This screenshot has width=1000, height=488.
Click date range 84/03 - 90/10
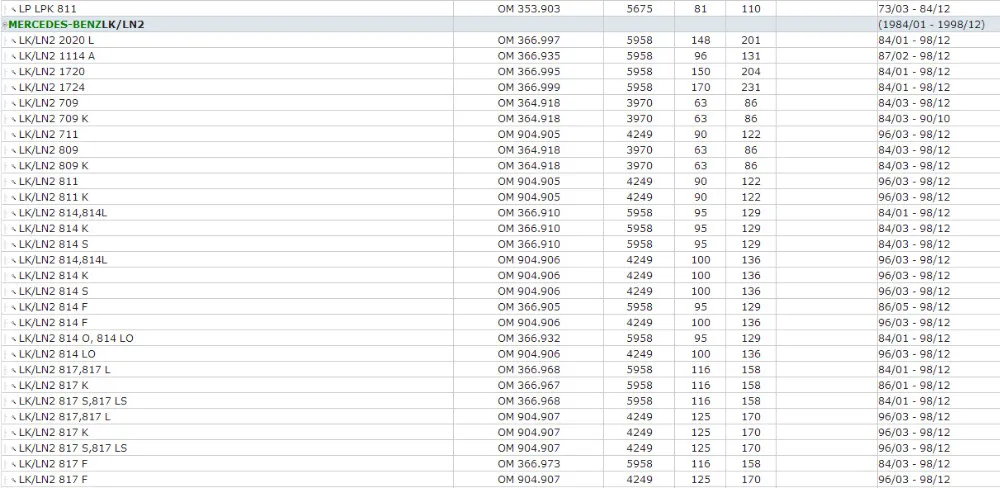914,119
